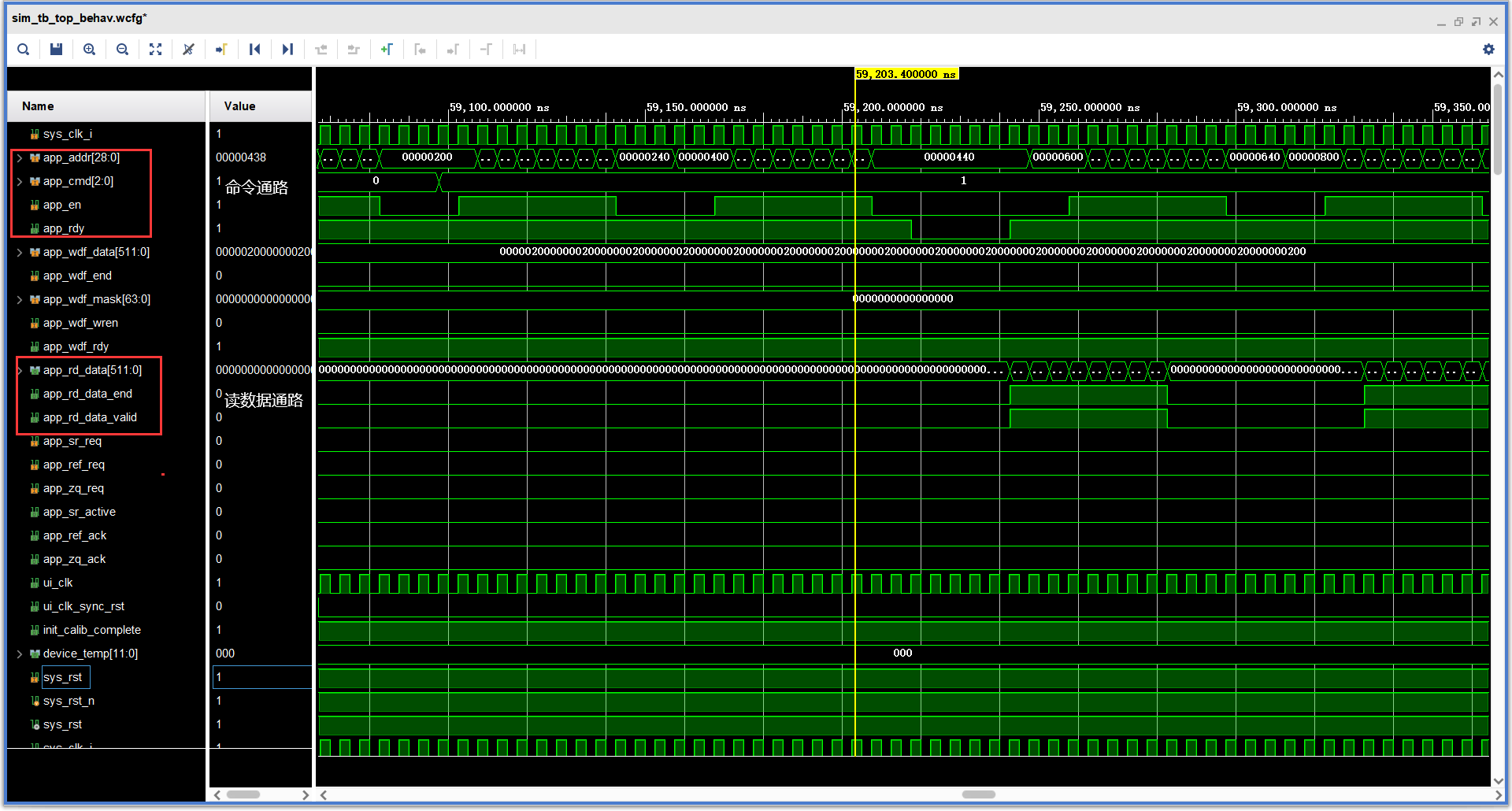The image size is (1512, 811).
Task: Go to Time 0 in waveform
Action: click(x=254, y=49)
